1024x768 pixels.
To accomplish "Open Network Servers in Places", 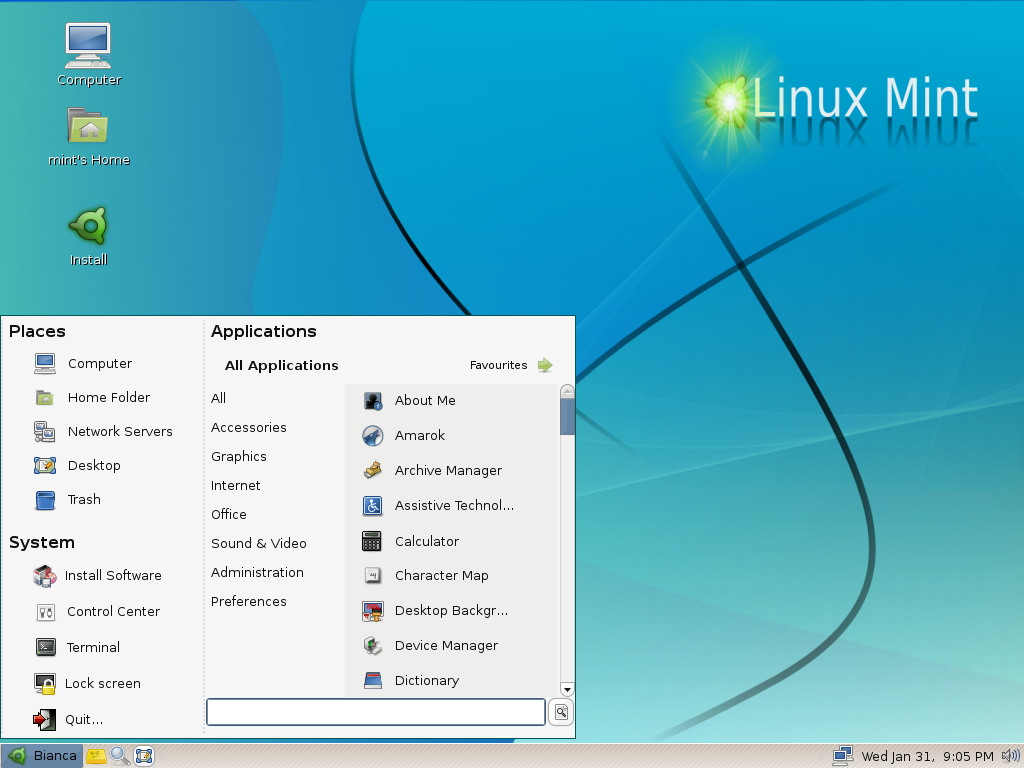I will pos(103,431).
